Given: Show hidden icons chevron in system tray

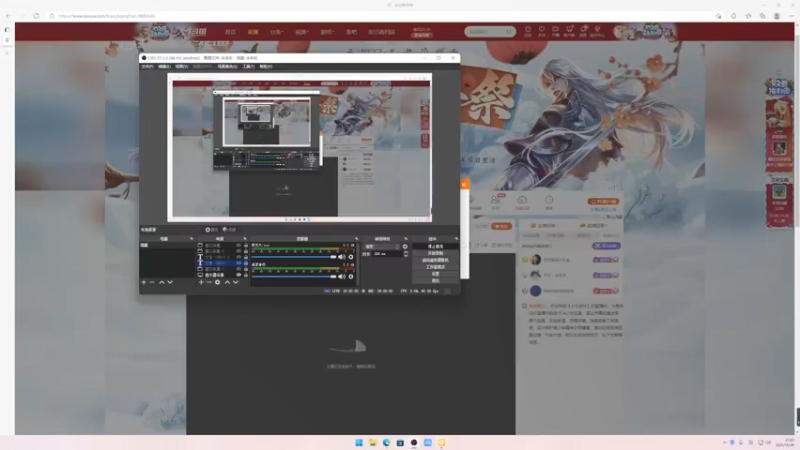Looking at the screenshot, I should (724, 442).
